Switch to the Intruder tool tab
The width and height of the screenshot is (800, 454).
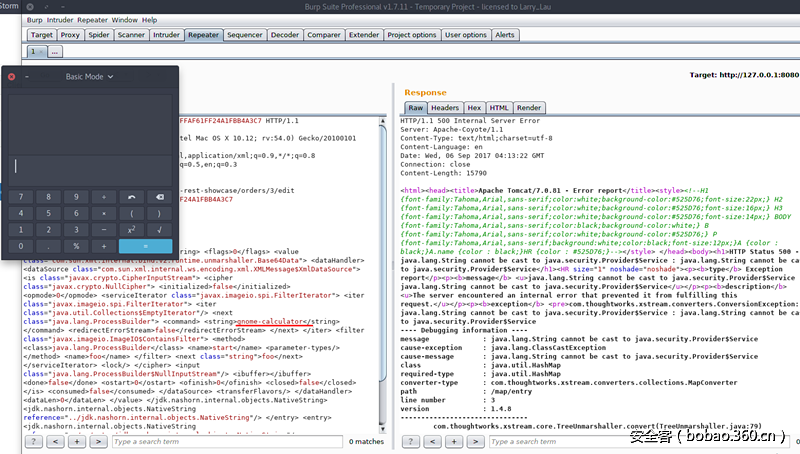(x=166, y=34)
